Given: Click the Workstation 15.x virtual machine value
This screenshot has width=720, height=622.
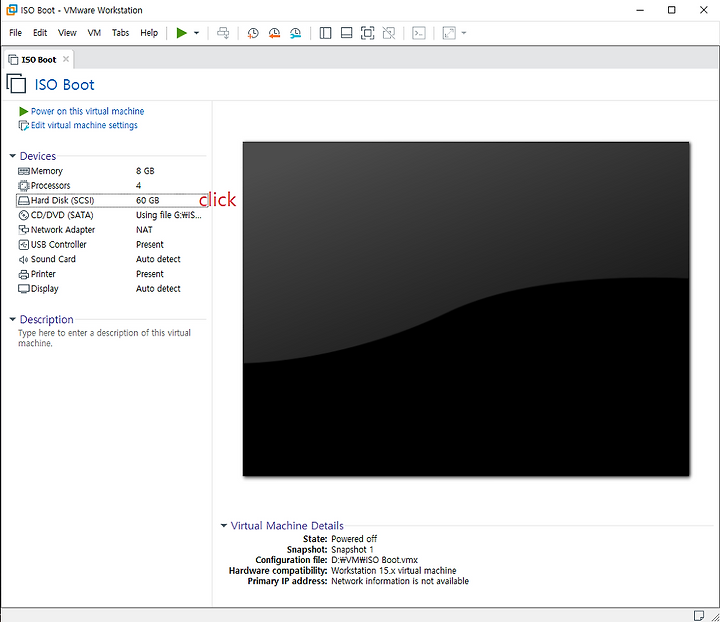Looking at the screenshot, I should 394,571.
